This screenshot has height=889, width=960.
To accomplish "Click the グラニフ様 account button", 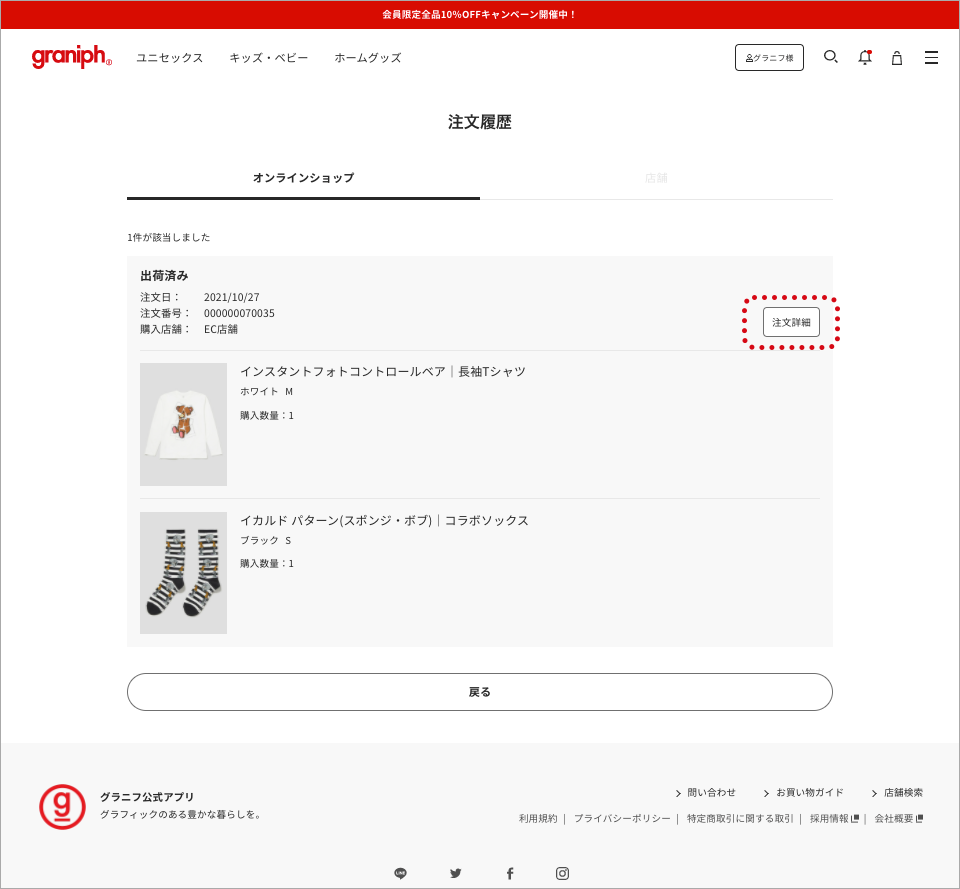I will click(769, 58).
